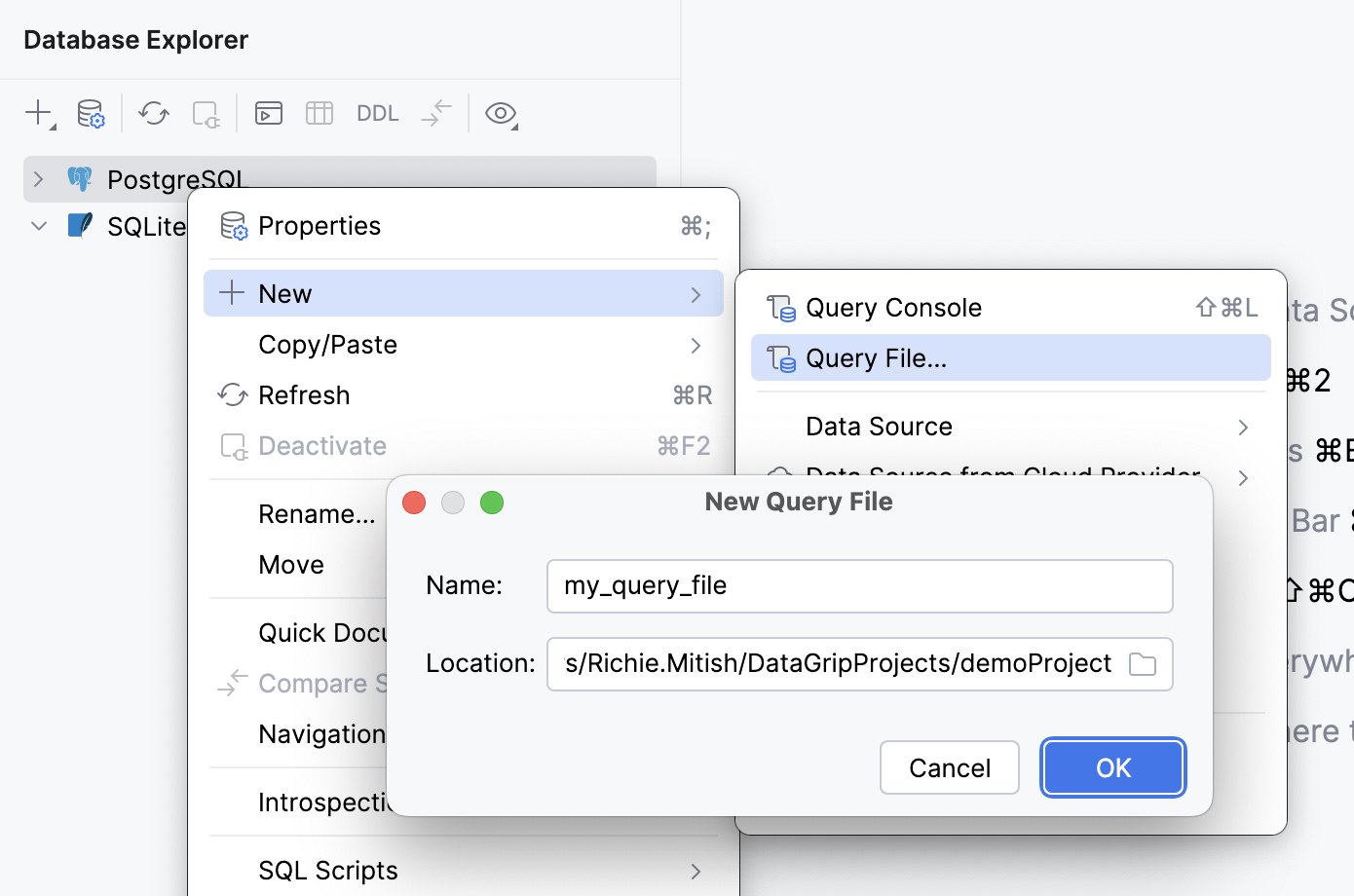The width and height of the screenshot is (1354, 896).
Task: Click the Deactivate connection toolbar icon
Action: coord(205,113)
